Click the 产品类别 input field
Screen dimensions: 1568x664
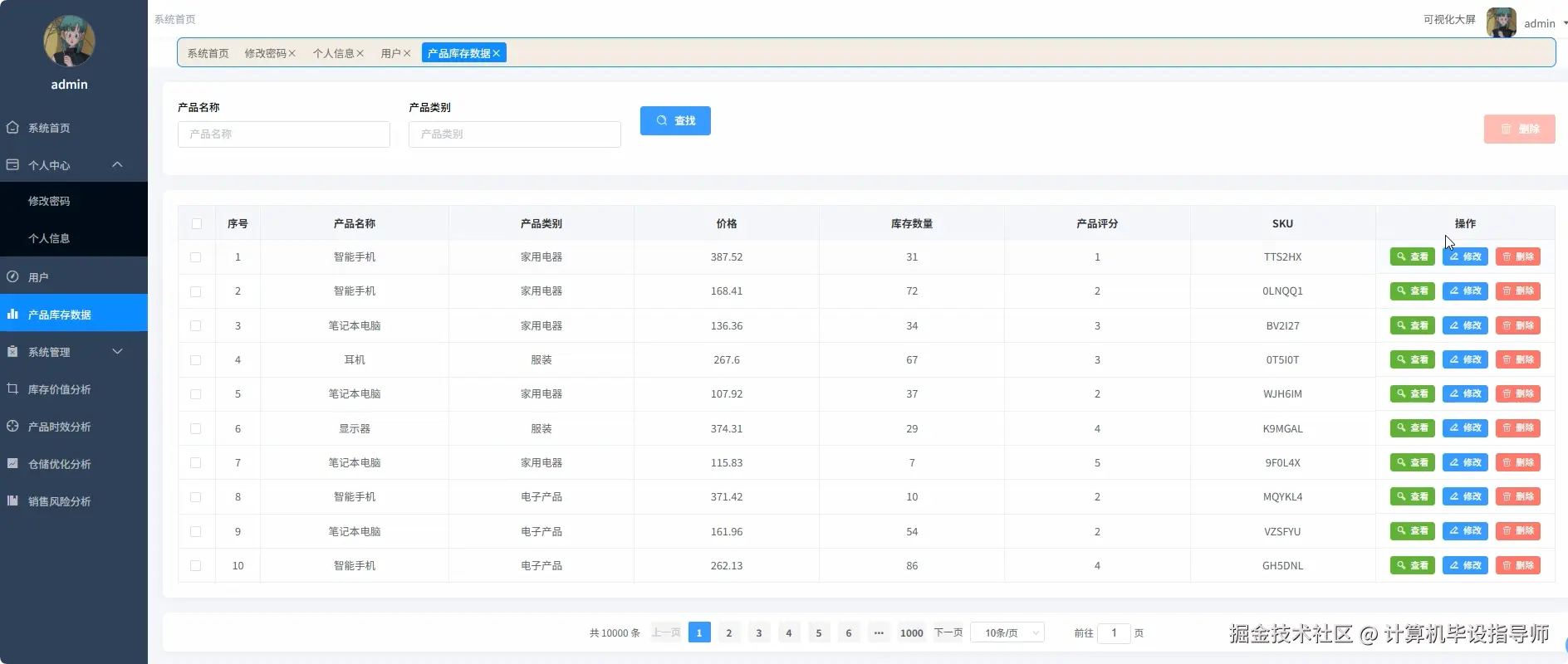[515, 134]
